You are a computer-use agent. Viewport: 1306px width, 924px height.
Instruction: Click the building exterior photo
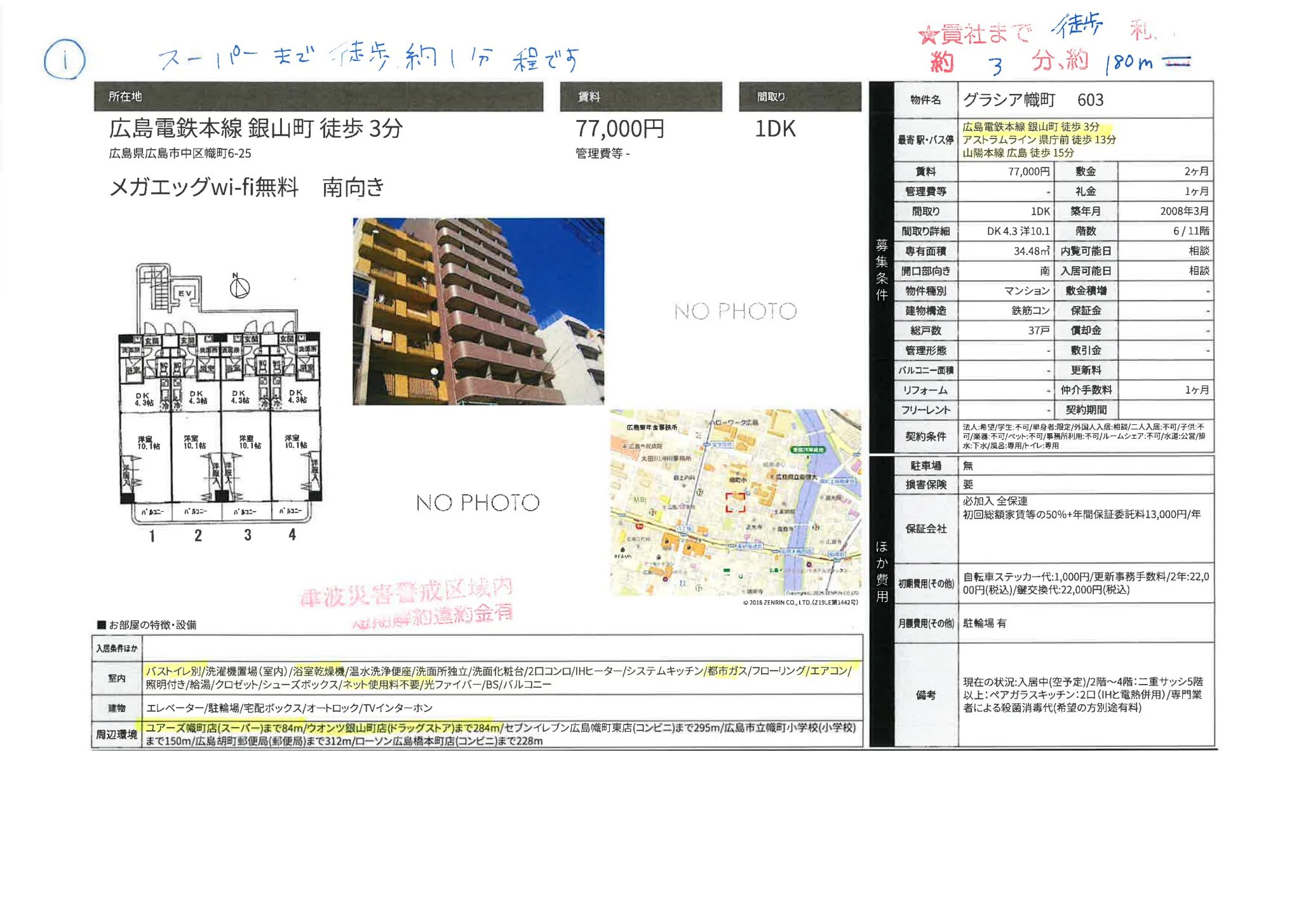[x=478, y=311]
